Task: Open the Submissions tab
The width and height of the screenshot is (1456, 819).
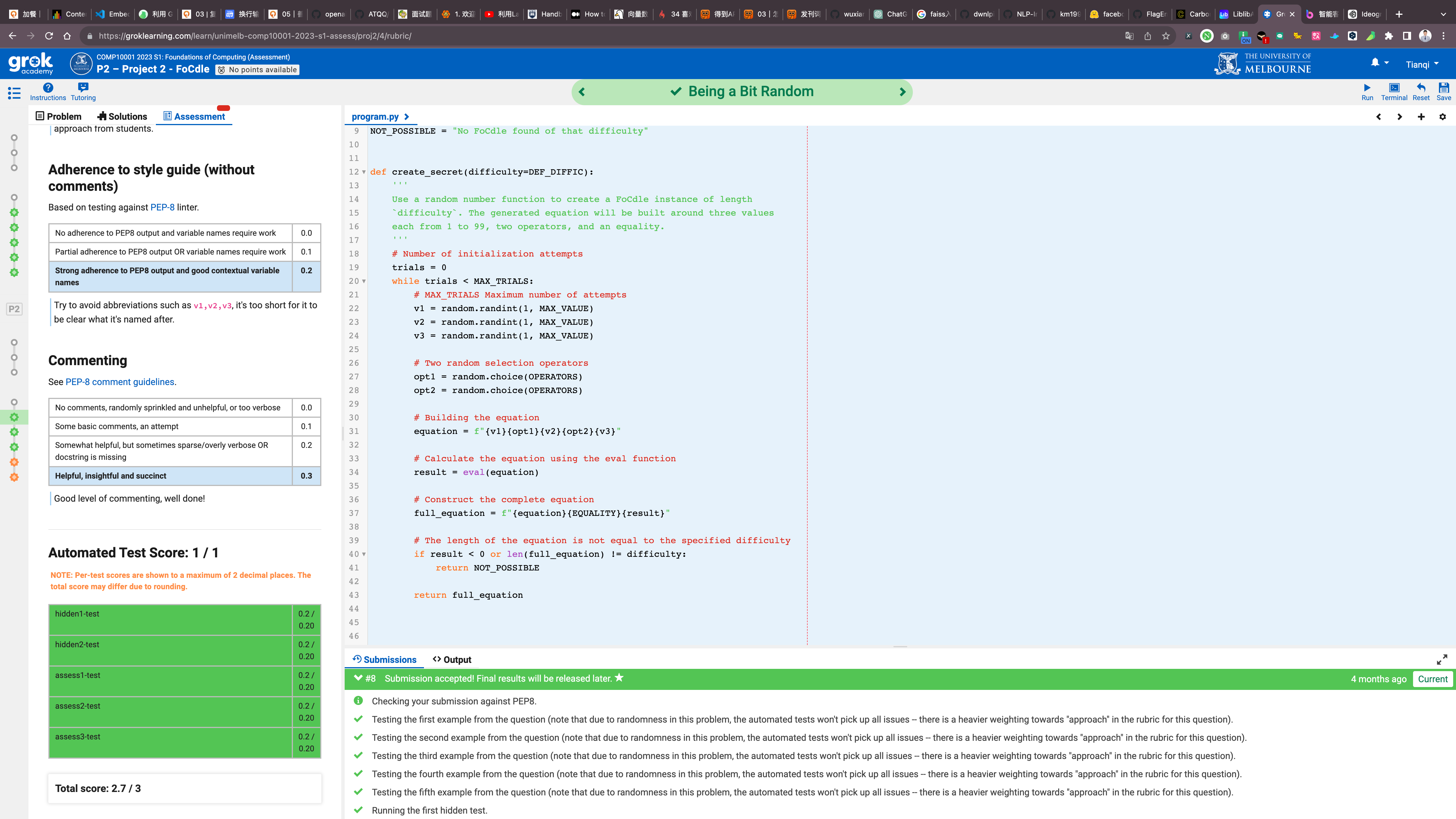Action: click(384, 660)
